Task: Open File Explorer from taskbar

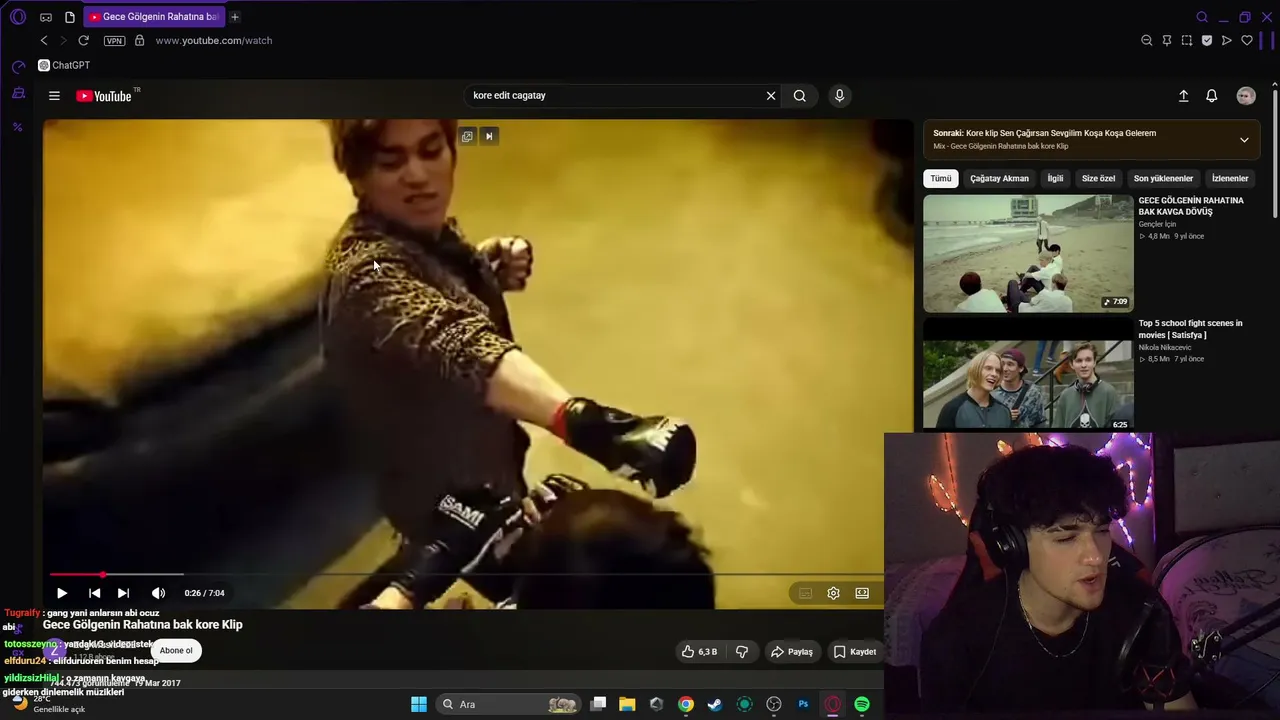Action: click(627, 704)
